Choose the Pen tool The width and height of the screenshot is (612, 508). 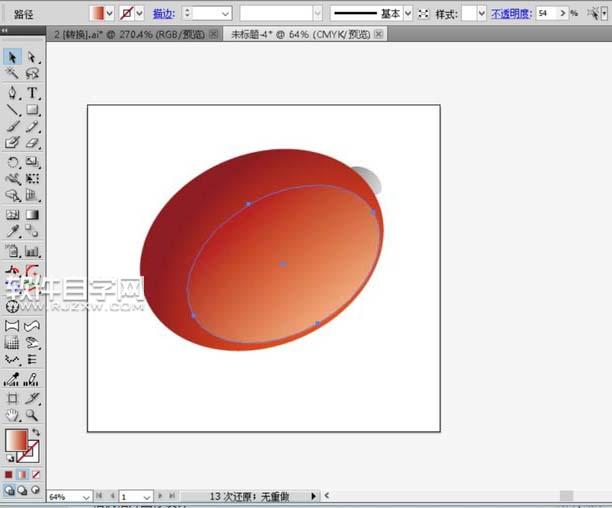coord(12,92)
